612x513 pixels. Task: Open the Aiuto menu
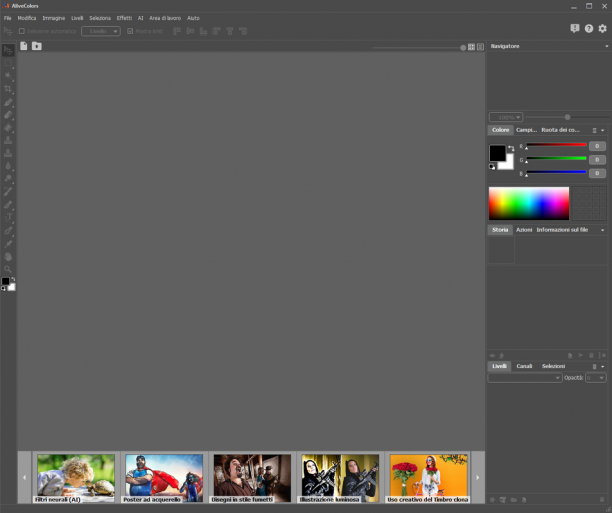[193, 18]
